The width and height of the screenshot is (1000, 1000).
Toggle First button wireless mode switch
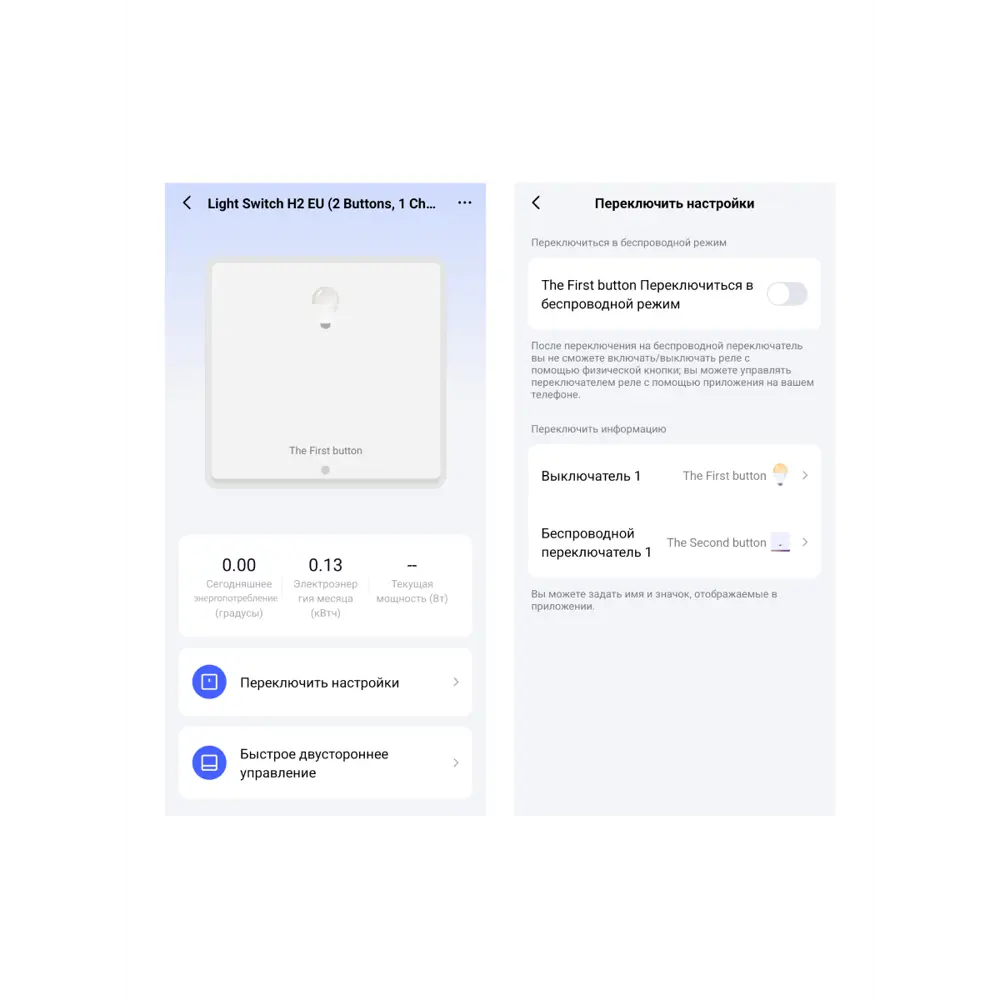787,294
